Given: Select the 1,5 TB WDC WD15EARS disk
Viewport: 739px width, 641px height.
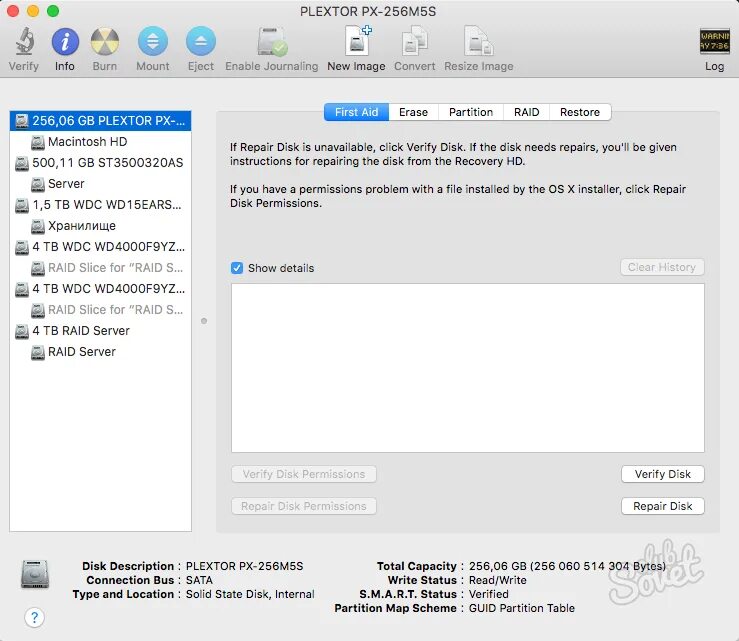Looking at the screenshot, I should pyautogui.click(x=100, y=205).
